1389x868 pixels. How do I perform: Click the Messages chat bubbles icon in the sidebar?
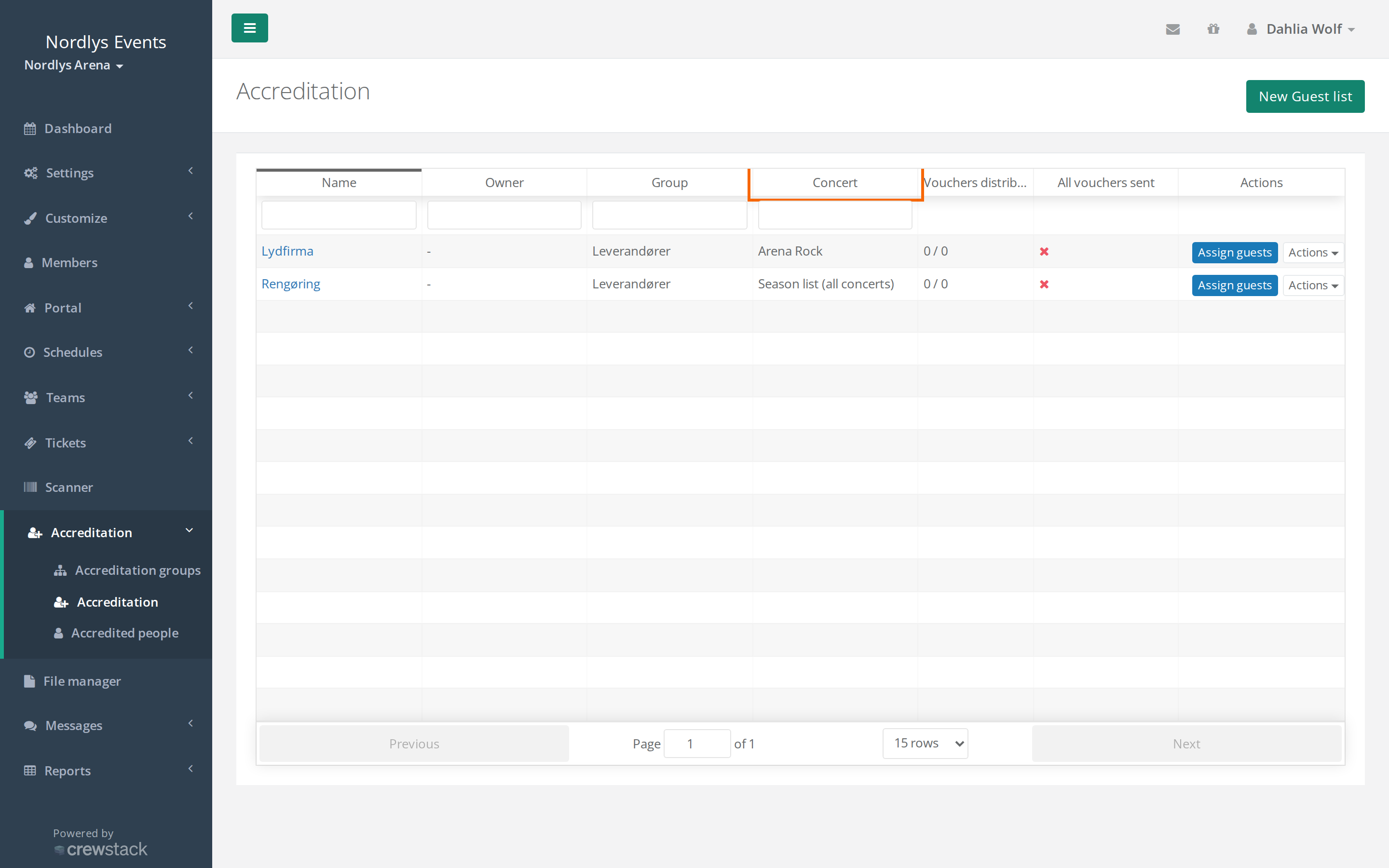pos(30,726)
